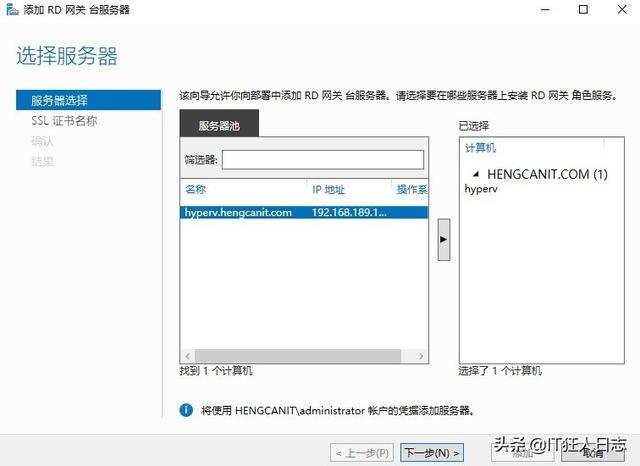Click the 上一步(P) button
The height and width of the screenshot is (466, 640).
[363, 453]
